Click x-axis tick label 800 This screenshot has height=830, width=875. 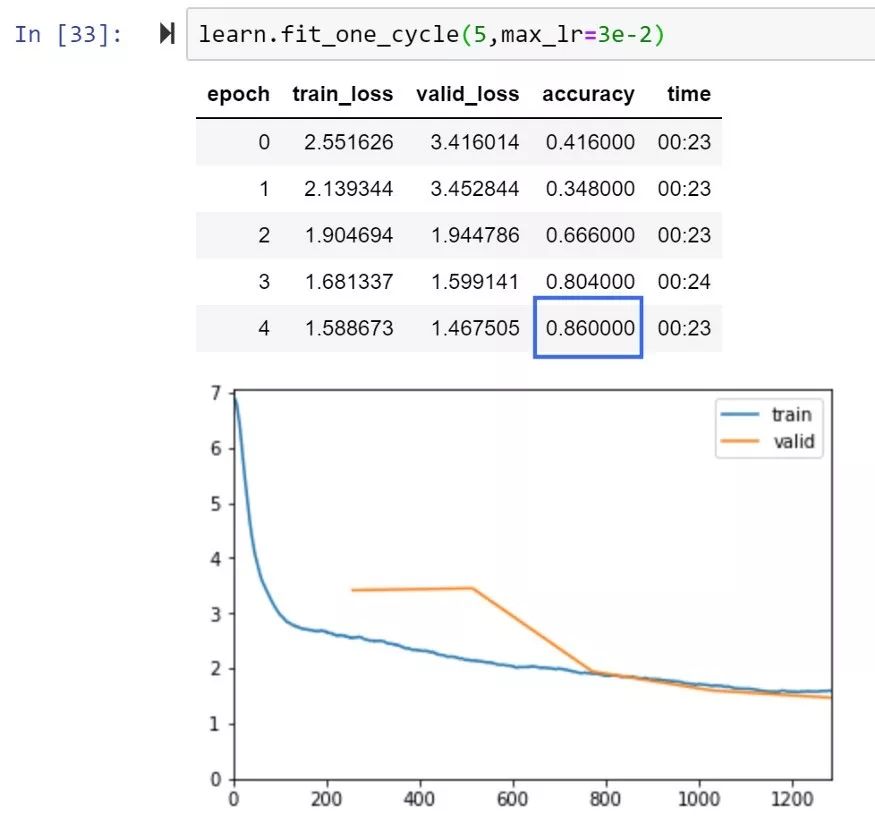pyautogui.click(x=605, y=799)
